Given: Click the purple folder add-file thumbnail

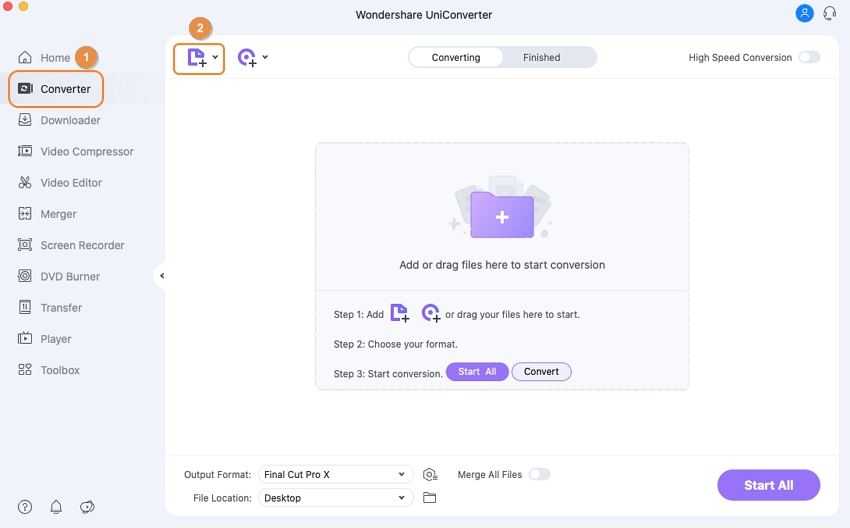Looking at the screenshot, I should (501, 215).
